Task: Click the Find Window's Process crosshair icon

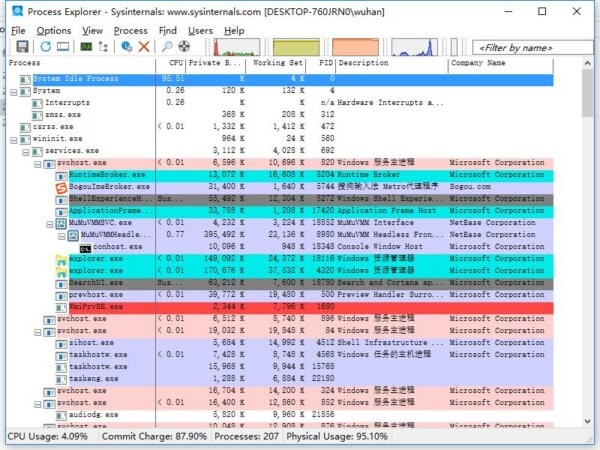Action: 184,47
